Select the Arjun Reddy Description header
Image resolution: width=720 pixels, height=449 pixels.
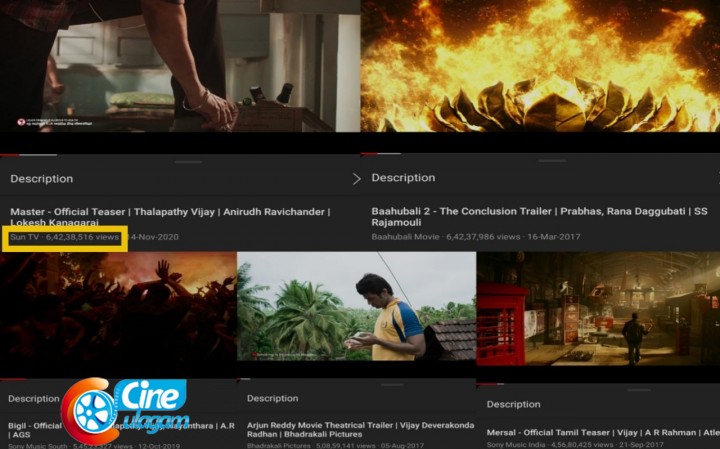click(x=272, y=398)
